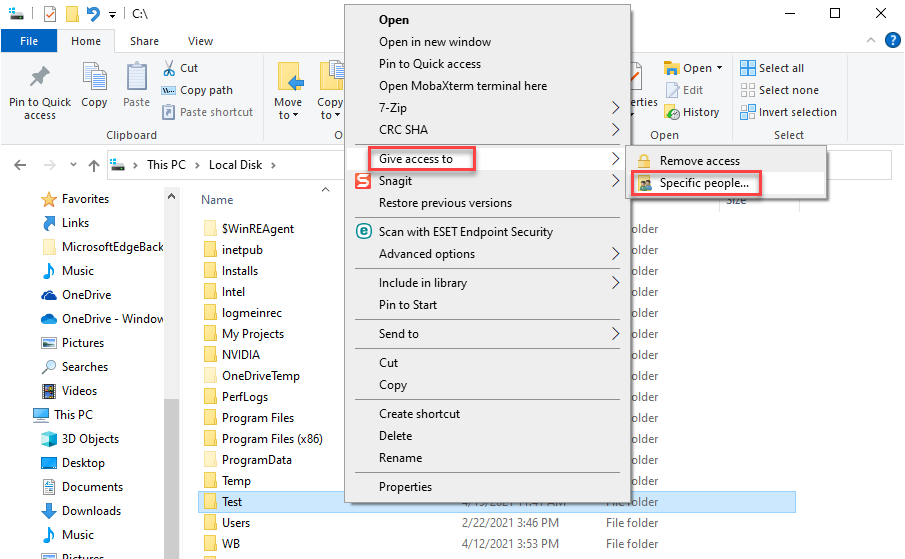Click the Copy path ribbon icon
This screenshot has height=559, width=905.
[169, 91]
